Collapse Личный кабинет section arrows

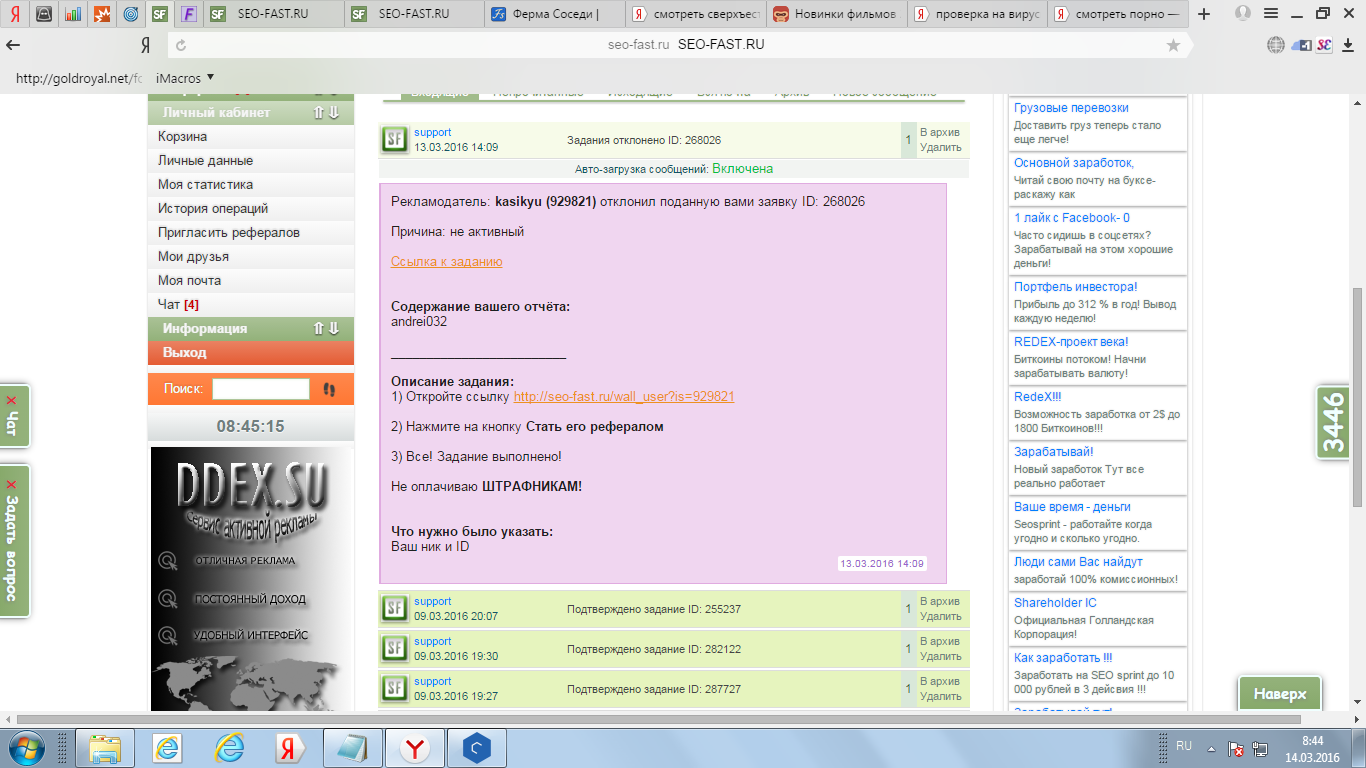(326, 113)
